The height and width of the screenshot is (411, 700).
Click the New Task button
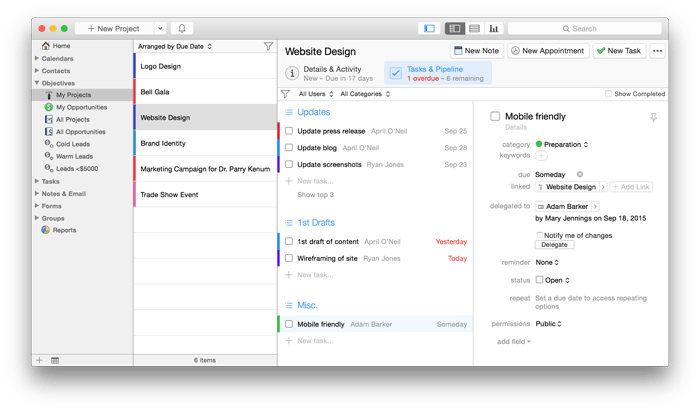(620, 51)
